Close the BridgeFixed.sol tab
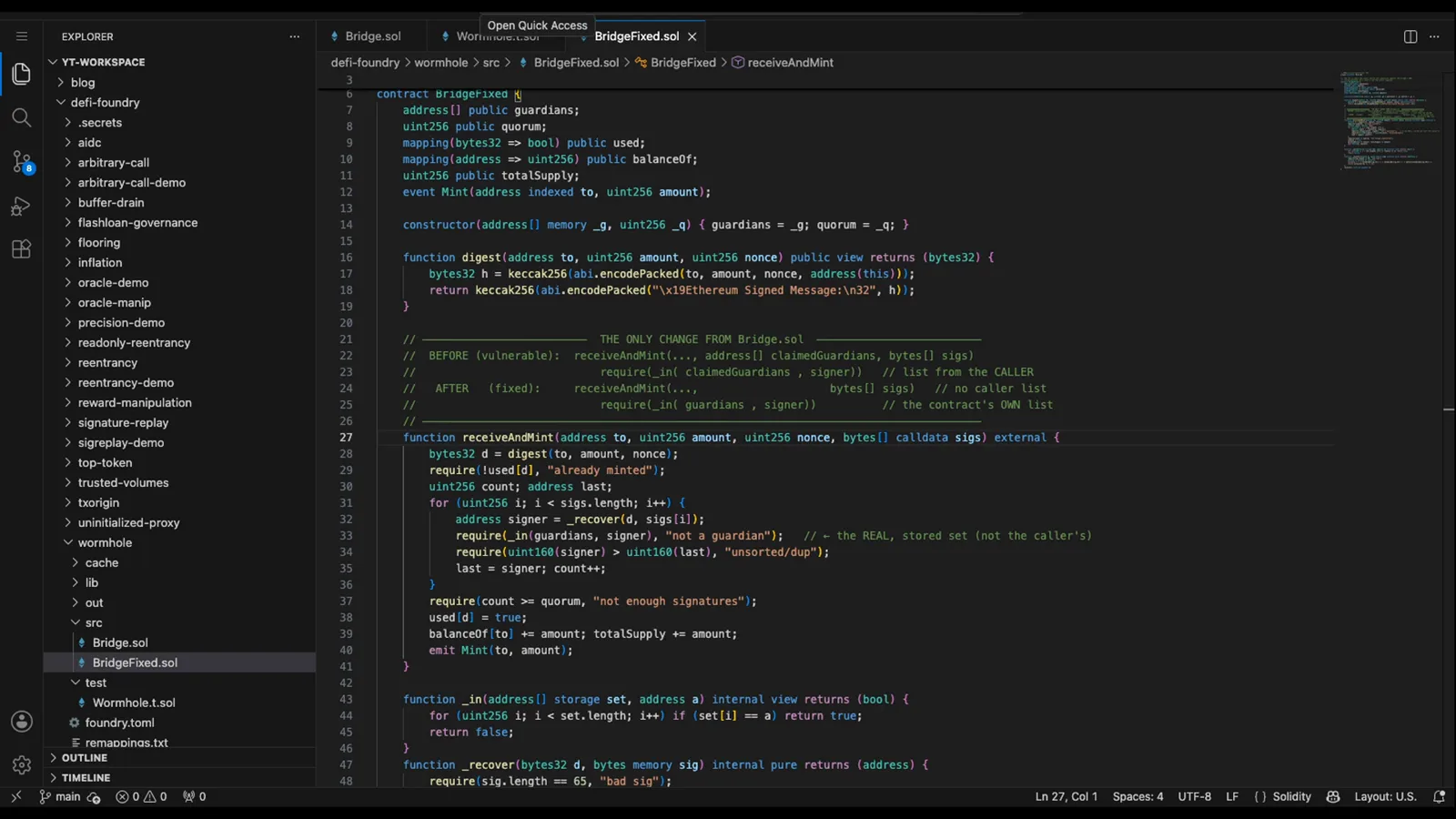This screenshot has width=1456, height=819. [x=693, y=36]
